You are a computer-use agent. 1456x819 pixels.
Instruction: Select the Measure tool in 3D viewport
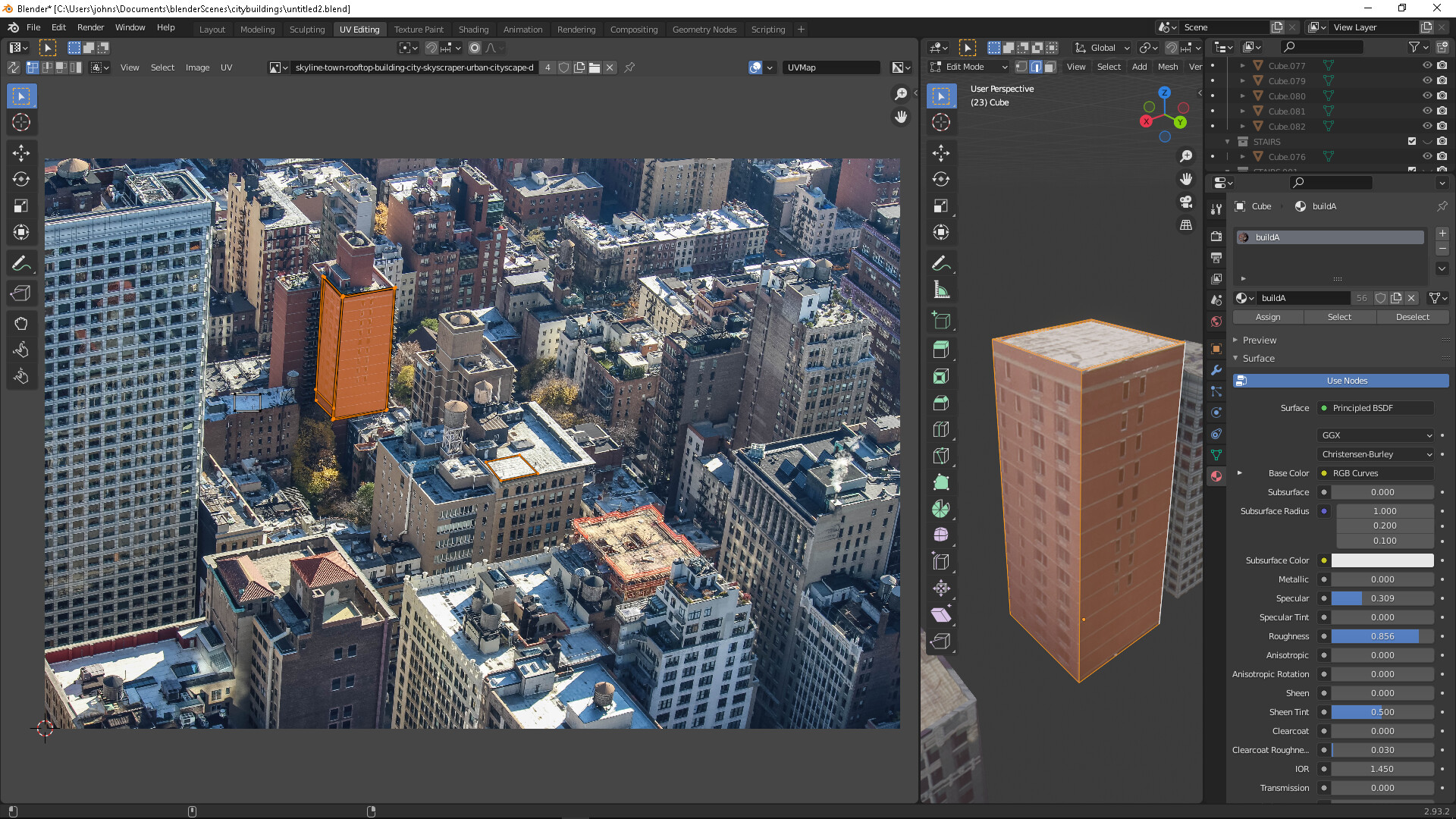[x=941, y=290]
